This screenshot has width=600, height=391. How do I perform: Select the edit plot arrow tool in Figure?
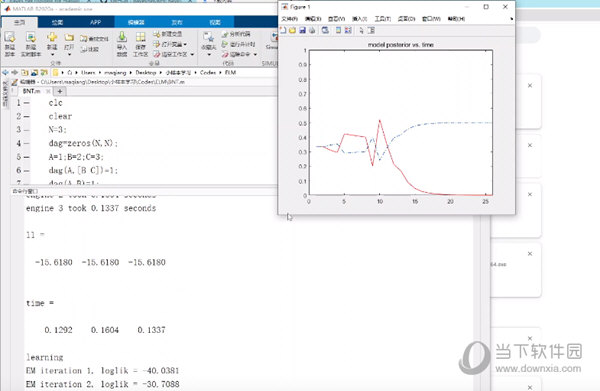tap(361, 30)
